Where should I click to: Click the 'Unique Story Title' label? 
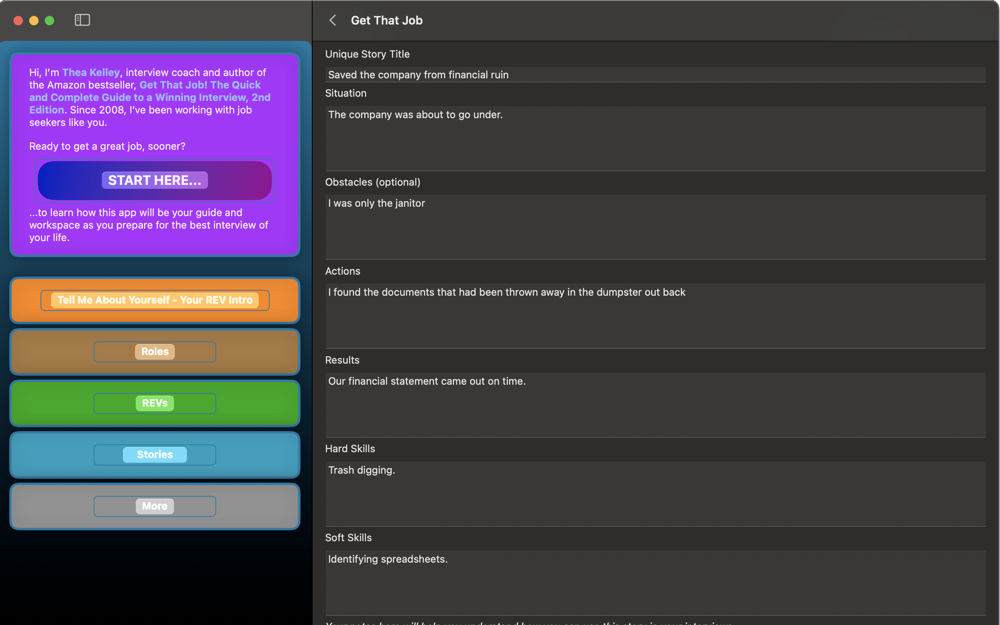click(x=367, y=54)
